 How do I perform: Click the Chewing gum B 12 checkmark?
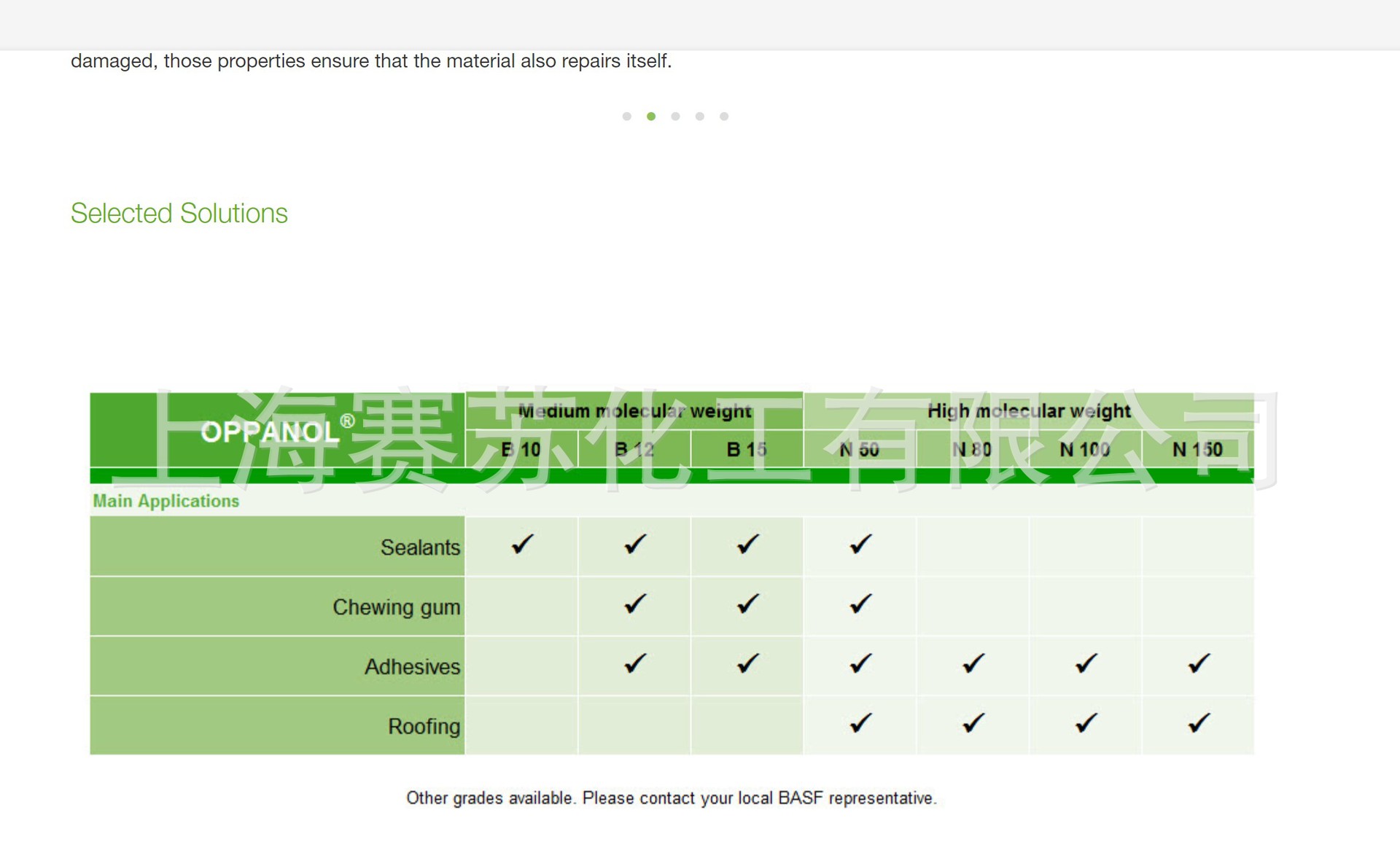[x=635, y=604]
